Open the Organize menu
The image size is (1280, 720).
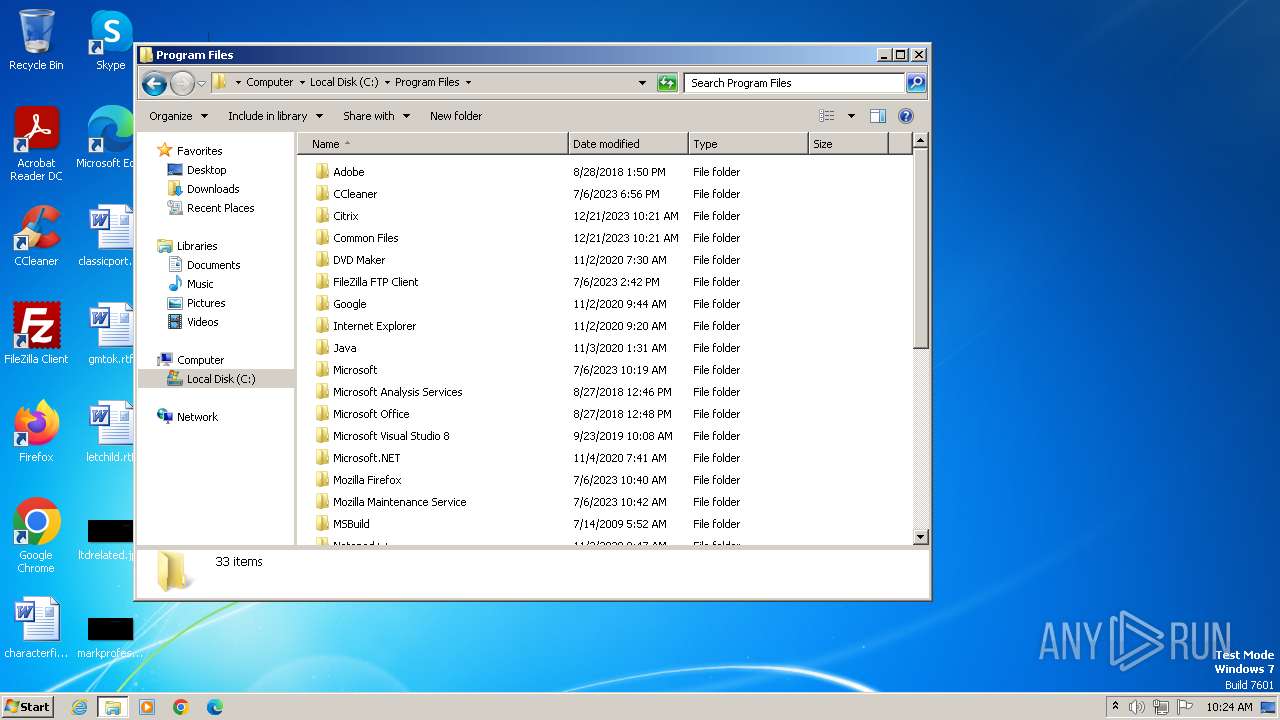coord(178,116)
